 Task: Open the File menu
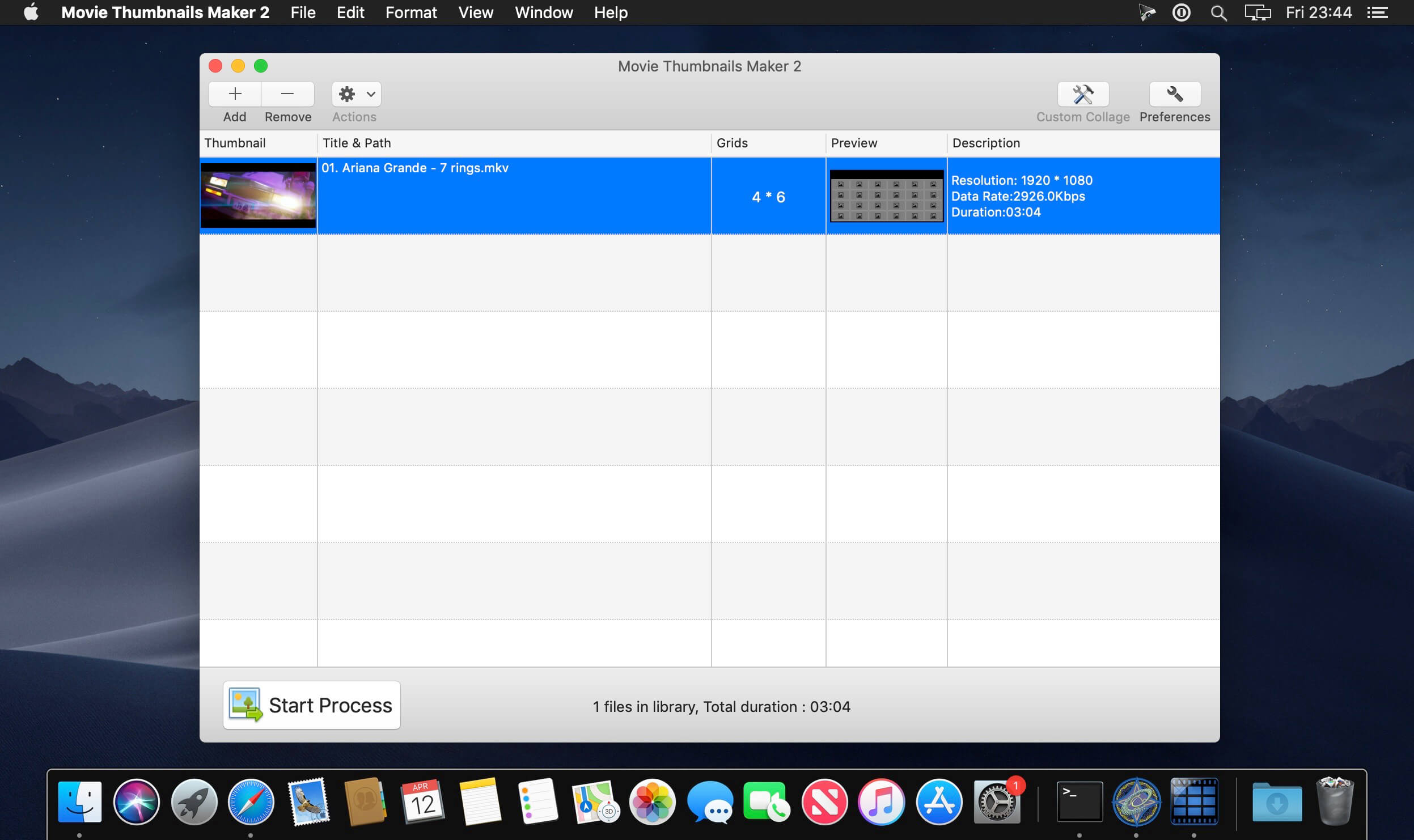point(303,12)
